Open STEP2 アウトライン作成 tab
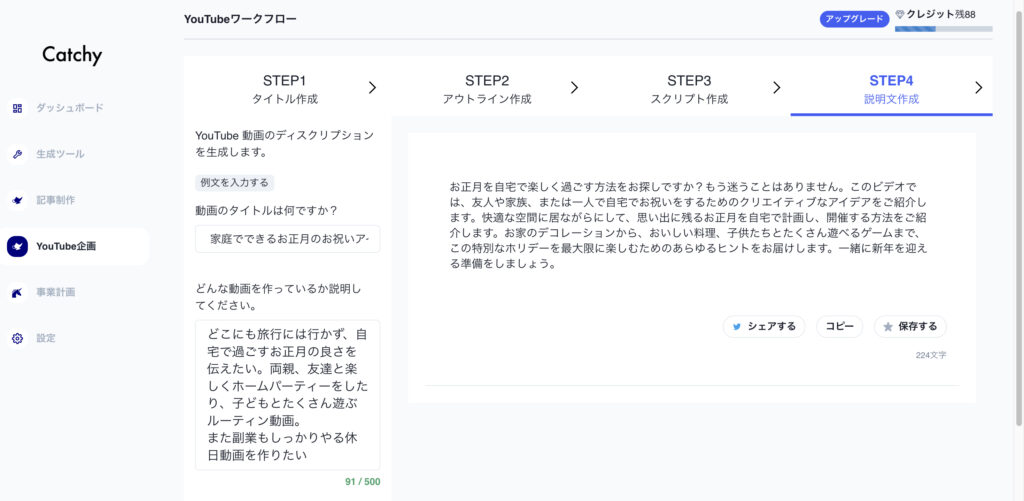1024x501 pixels. click(487, 88)
